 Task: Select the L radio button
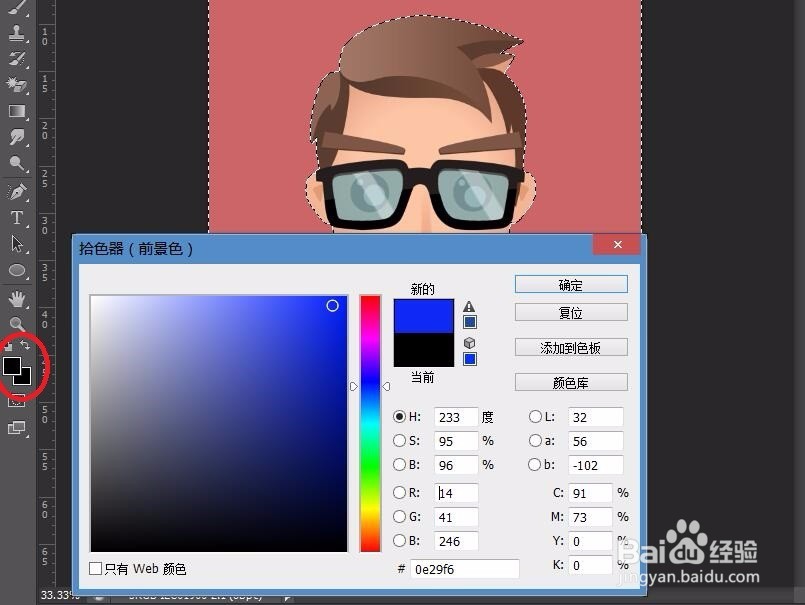pyautogui.click(x=536, y=417)
